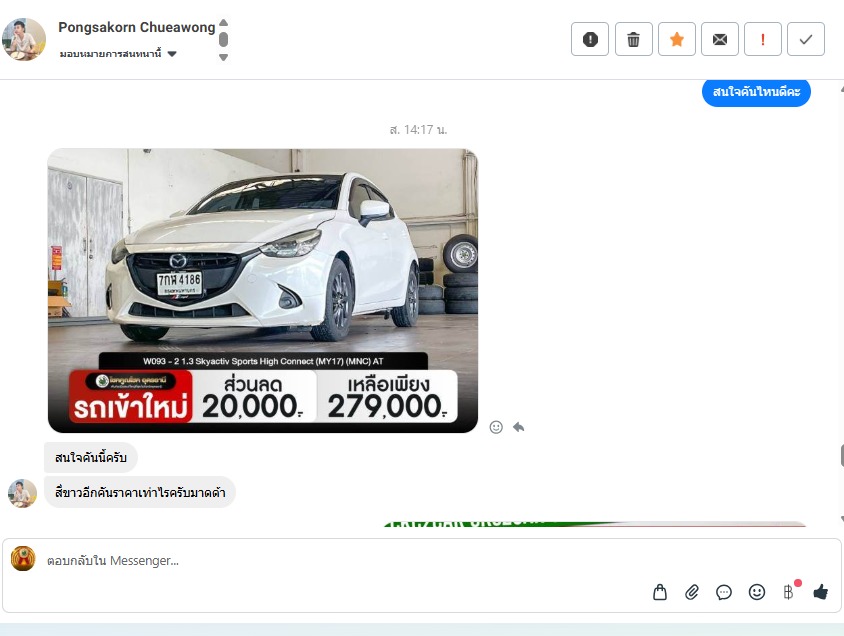Screen dimensions: 844x636
Task: Send a thumbs-up like
Action: coord(821,592)
